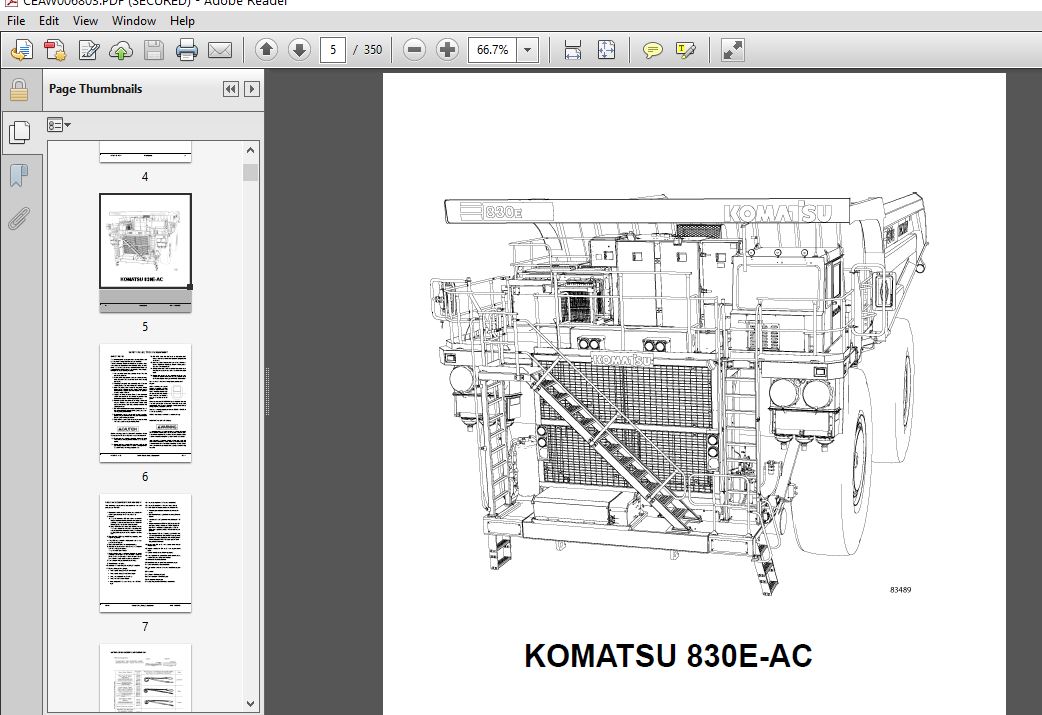Click the fit-width scrolling button
Screen dimensions: 1042x715
pyautogui.click(x=573, y=50)
